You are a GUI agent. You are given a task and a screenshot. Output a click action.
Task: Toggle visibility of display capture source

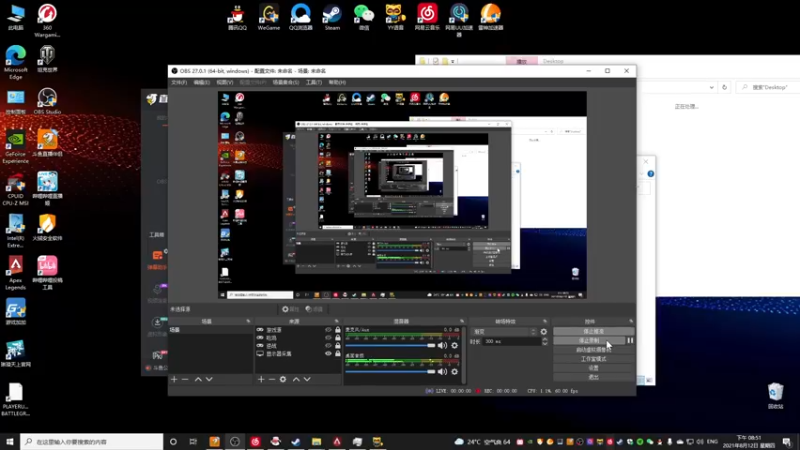click(328, 353)
